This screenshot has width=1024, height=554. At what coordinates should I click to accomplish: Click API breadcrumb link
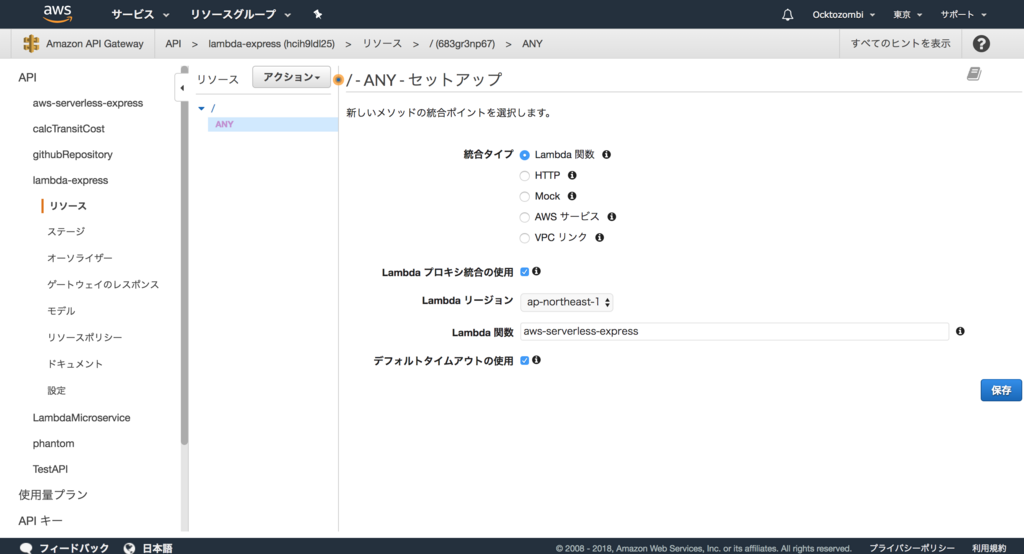(x=173, y=44)
